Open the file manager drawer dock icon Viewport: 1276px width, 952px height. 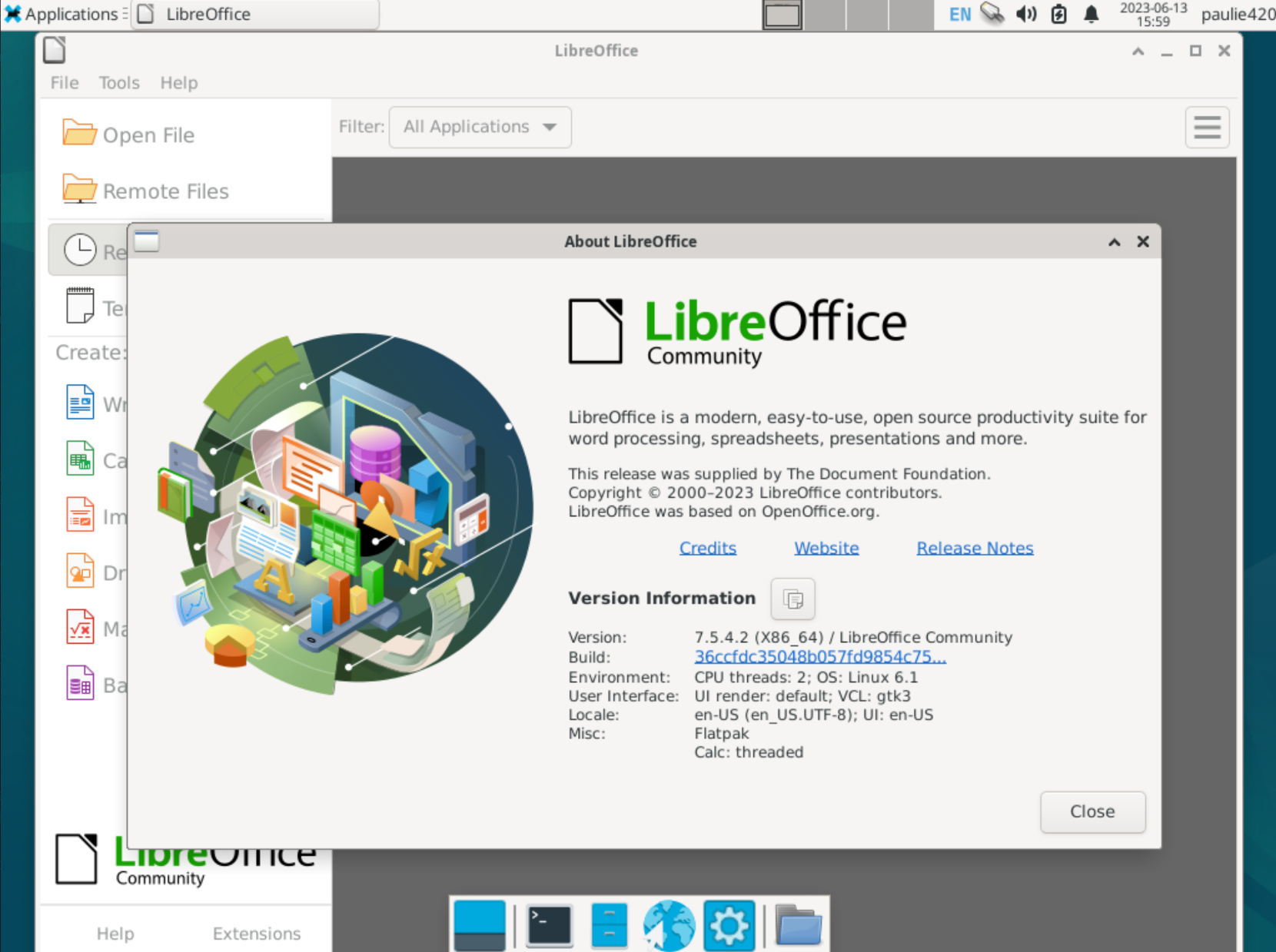tap(610, 925)
